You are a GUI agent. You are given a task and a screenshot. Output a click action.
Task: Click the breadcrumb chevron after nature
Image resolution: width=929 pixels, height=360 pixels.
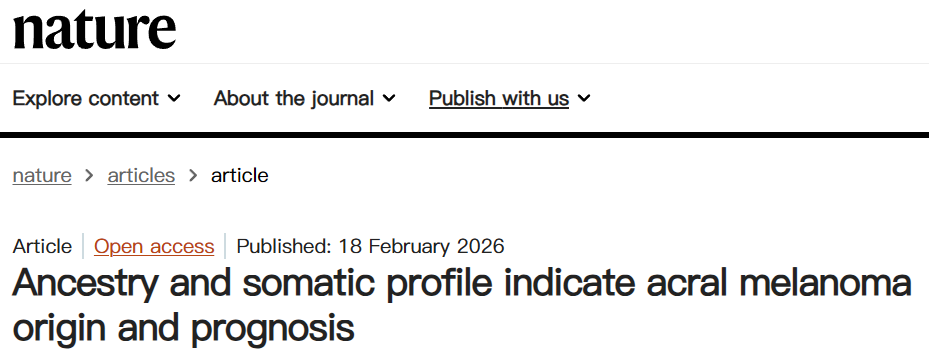tap(89, 175)
